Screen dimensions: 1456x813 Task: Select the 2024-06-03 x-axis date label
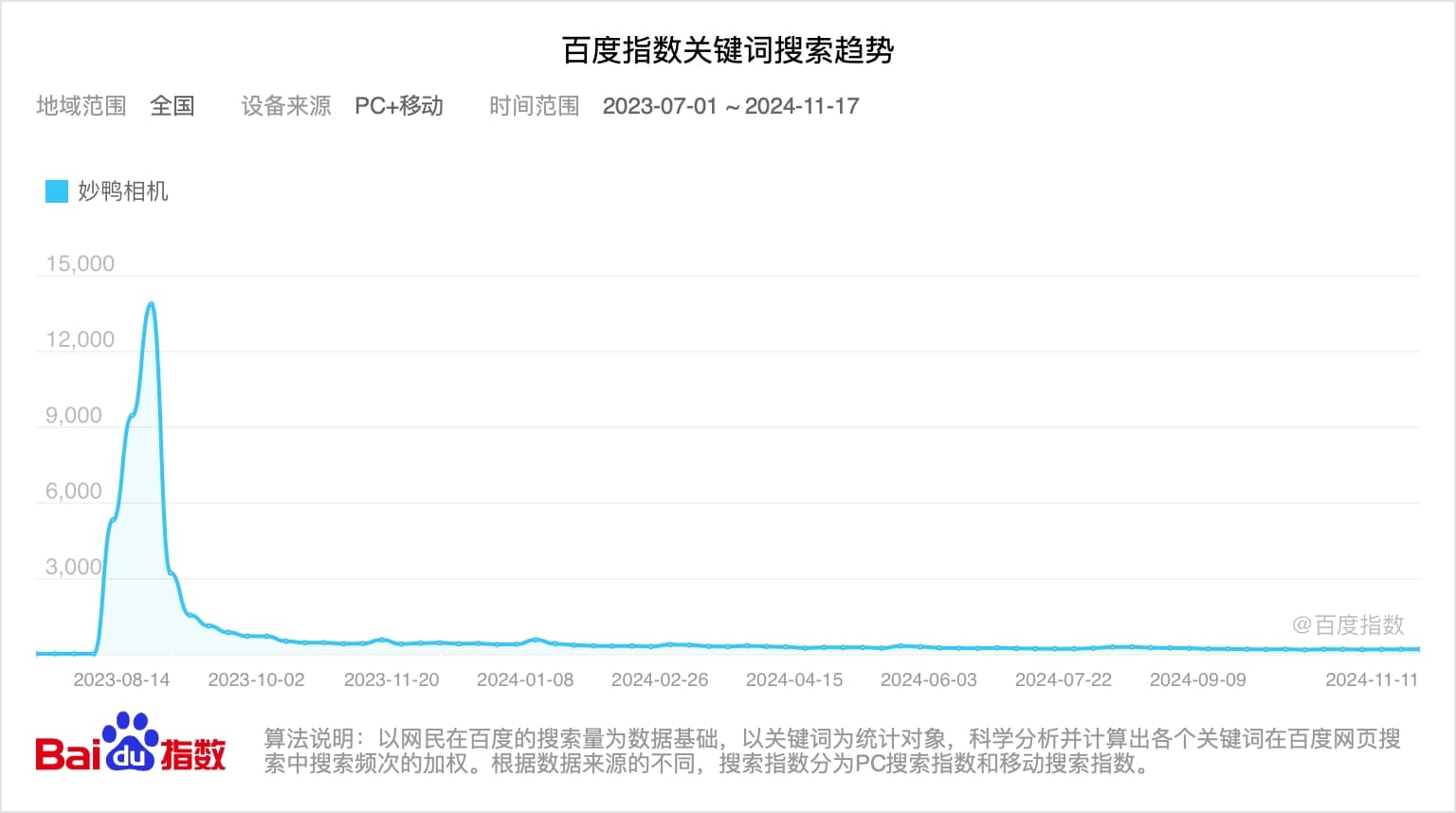pyautogui.click(x=928, y=679)
